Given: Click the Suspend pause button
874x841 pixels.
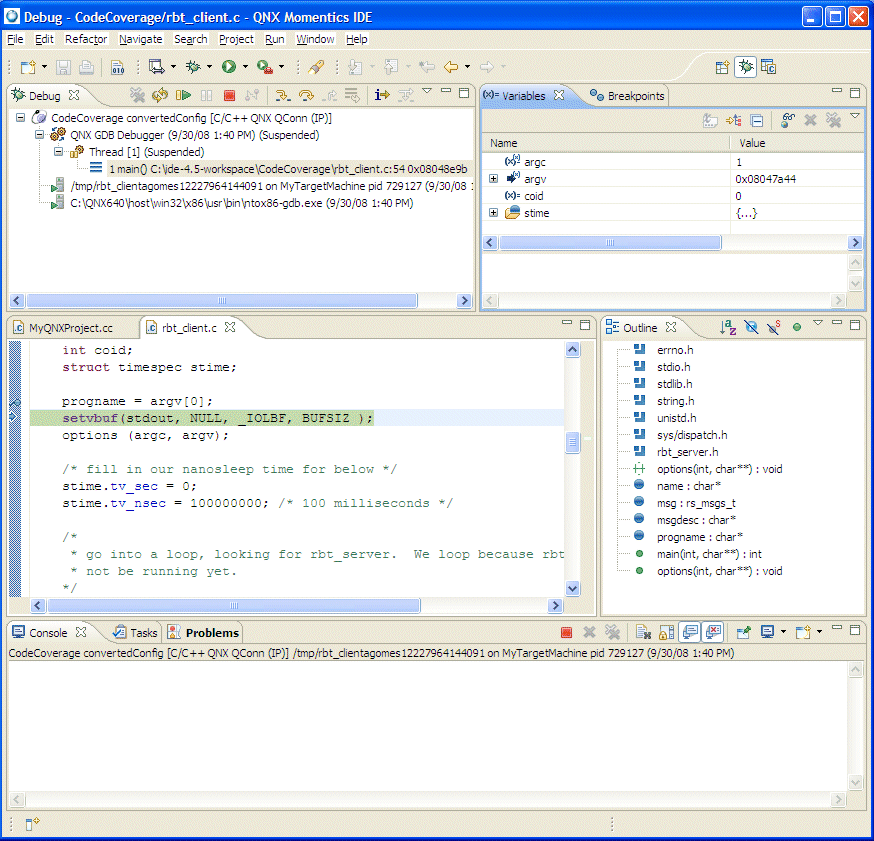Looking at the screenshot, I should pos(206,95).
